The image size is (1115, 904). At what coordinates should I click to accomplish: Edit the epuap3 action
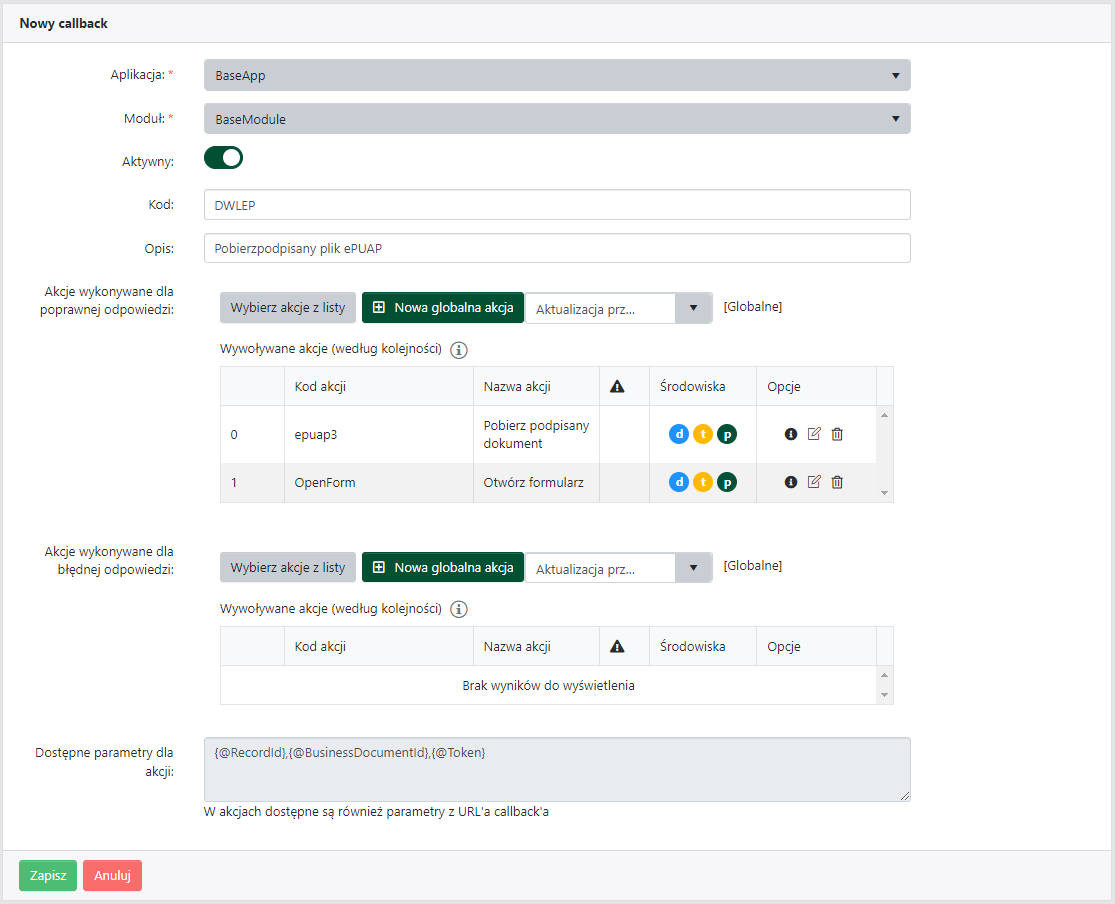(x=814, y=434)
